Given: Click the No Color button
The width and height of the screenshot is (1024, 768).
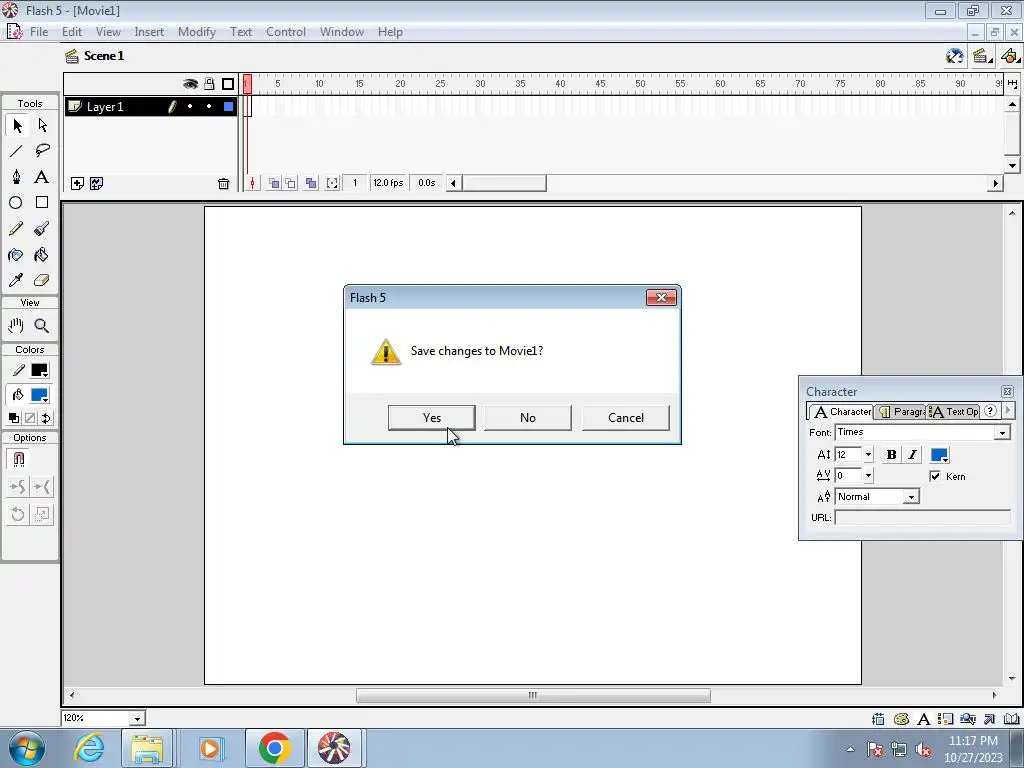Looking at the screenshot, I should tap(30, 418).
